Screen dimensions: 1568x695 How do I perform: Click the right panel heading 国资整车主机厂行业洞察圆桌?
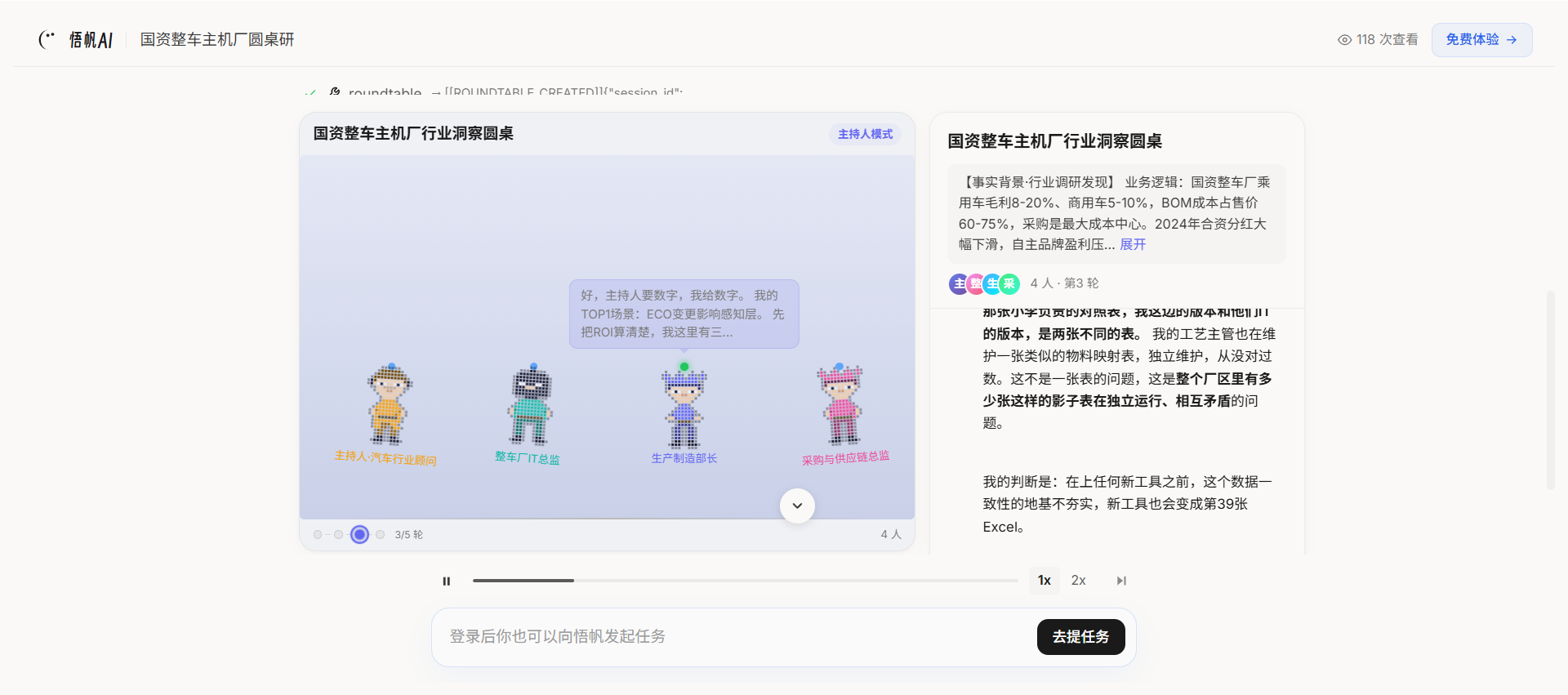click(1054, 141)
